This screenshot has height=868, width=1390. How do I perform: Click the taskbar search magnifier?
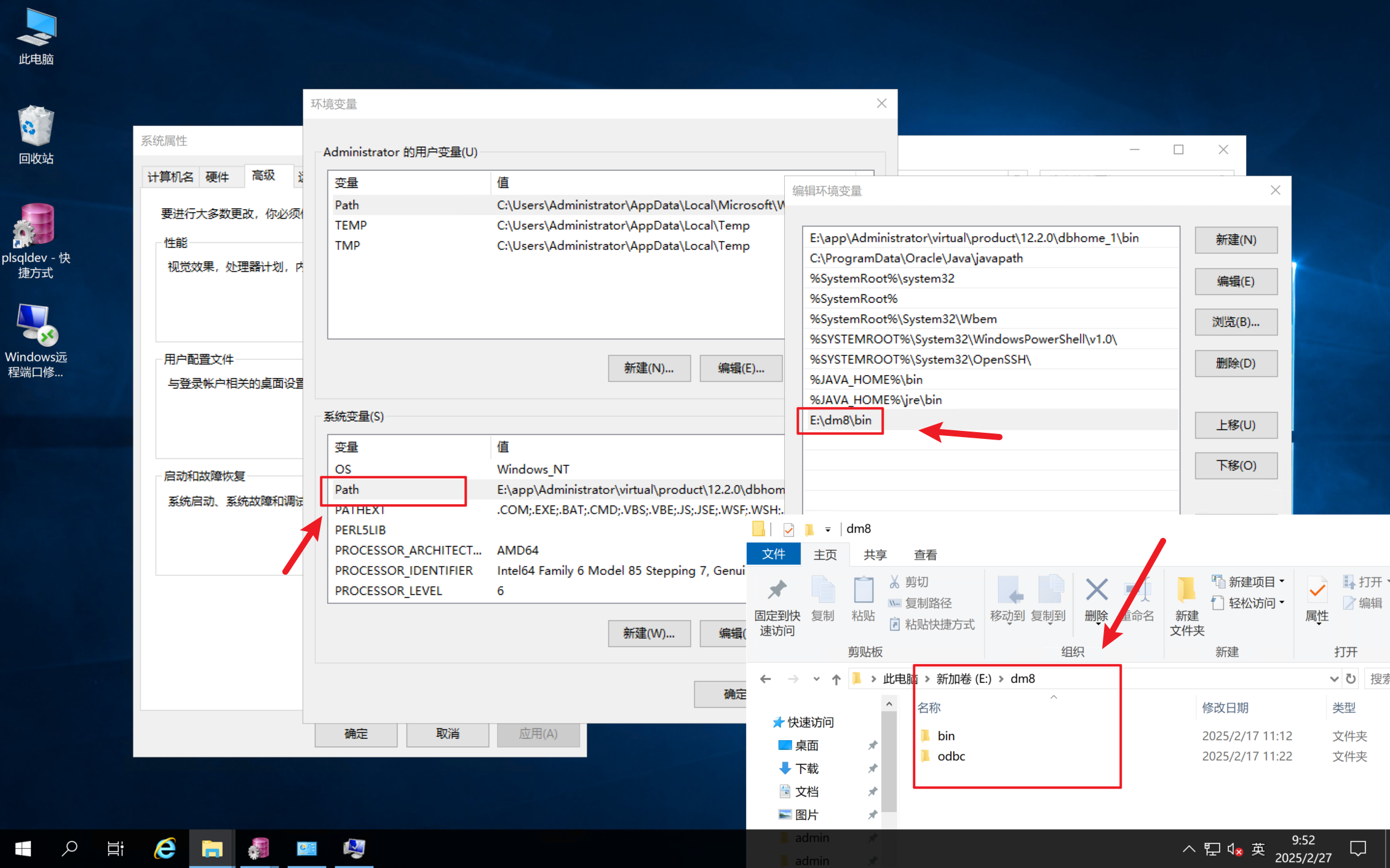tap(69, 849)
